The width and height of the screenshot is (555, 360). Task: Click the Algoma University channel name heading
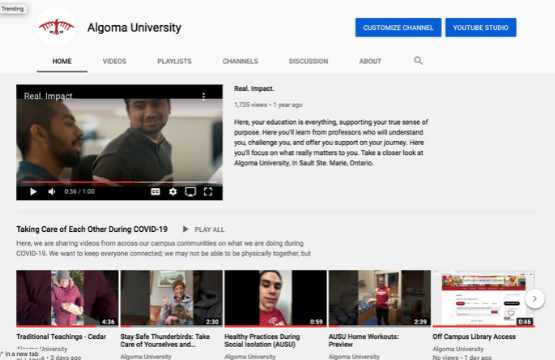click(x=134, y=28)
